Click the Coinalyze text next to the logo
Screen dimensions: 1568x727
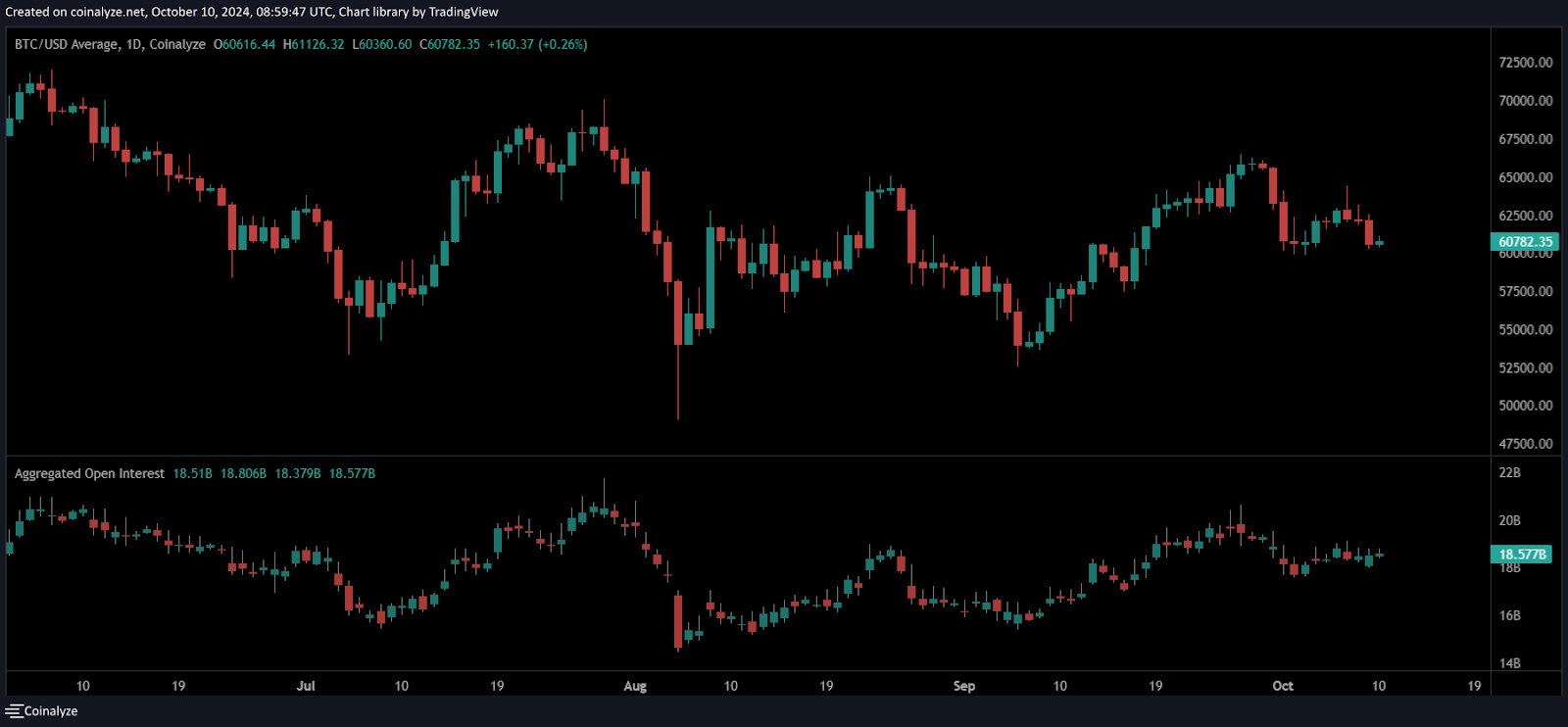[51, 711]
